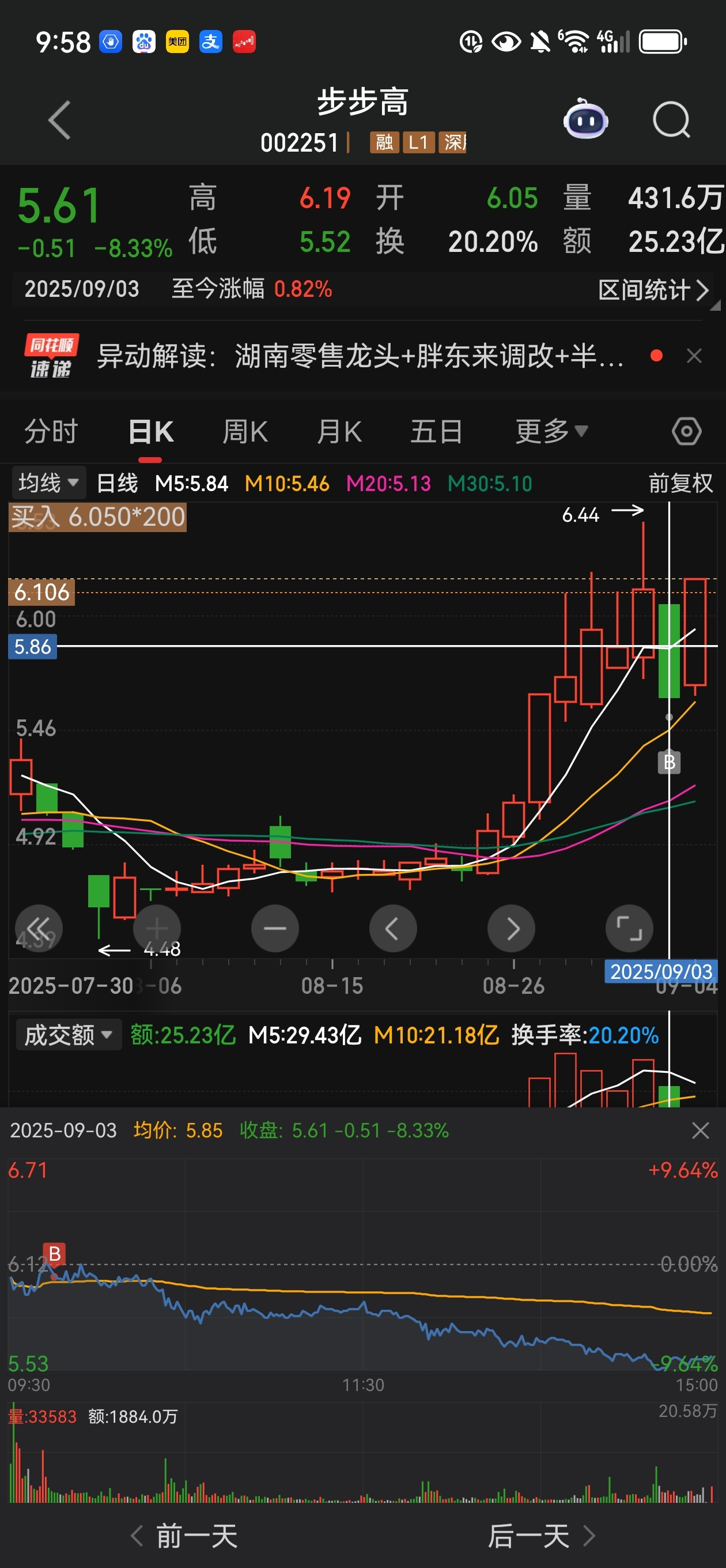Tap the M10:5.46 moving average value

coord(286,483)
